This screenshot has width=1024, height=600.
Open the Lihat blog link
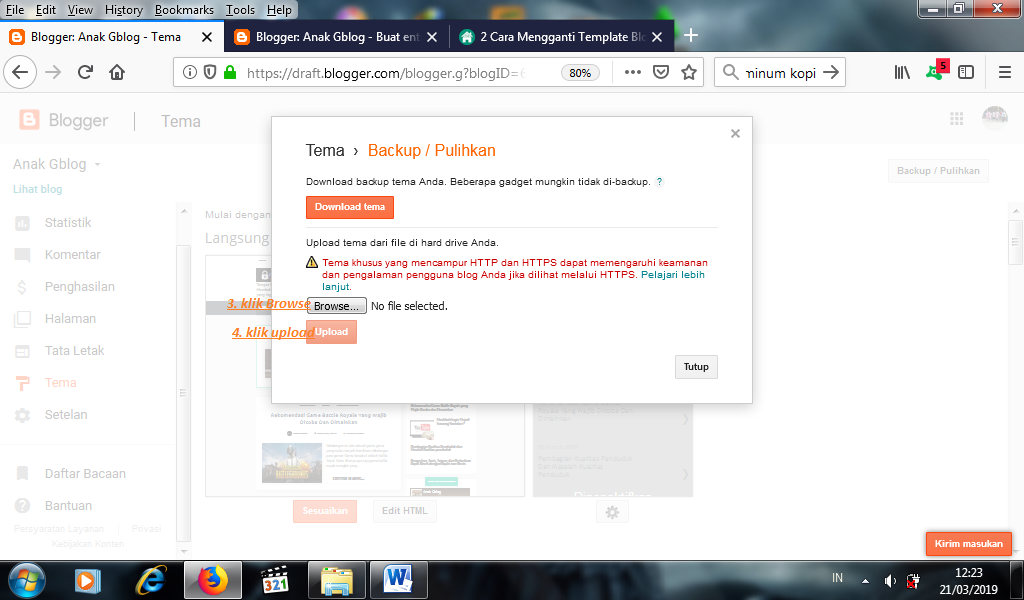(38, 189)
